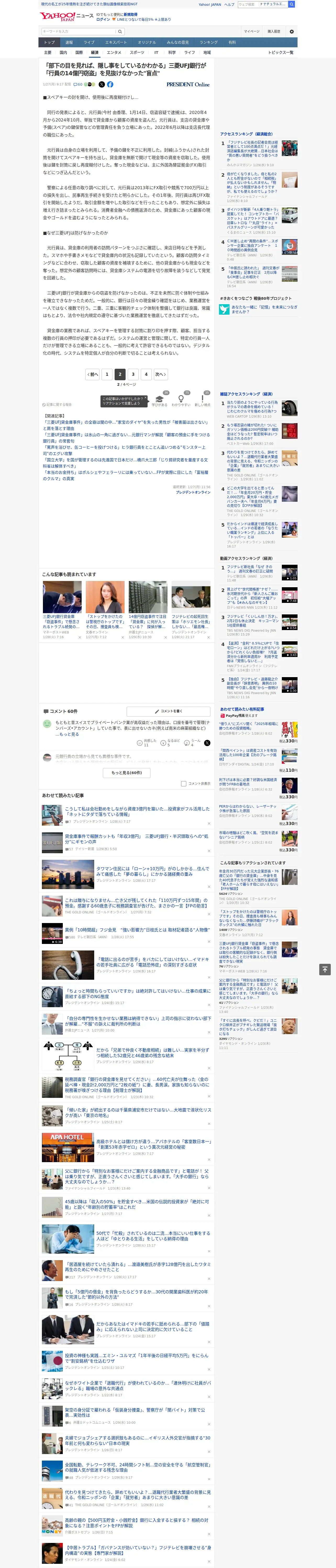Viewport: 336px width, 1568px height.
Task: Click the scroll-to-top arrow button
Action: point(325,969)
